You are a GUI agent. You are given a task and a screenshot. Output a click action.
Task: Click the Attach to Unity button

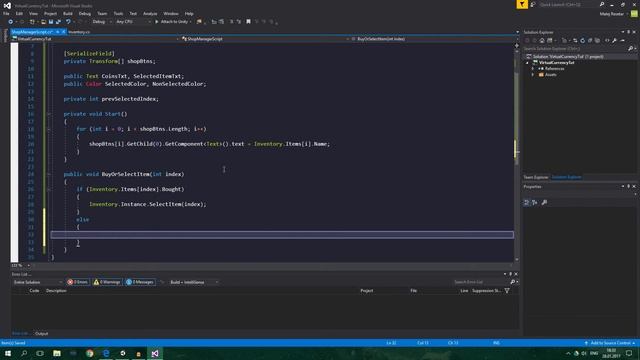click(173, 22)
